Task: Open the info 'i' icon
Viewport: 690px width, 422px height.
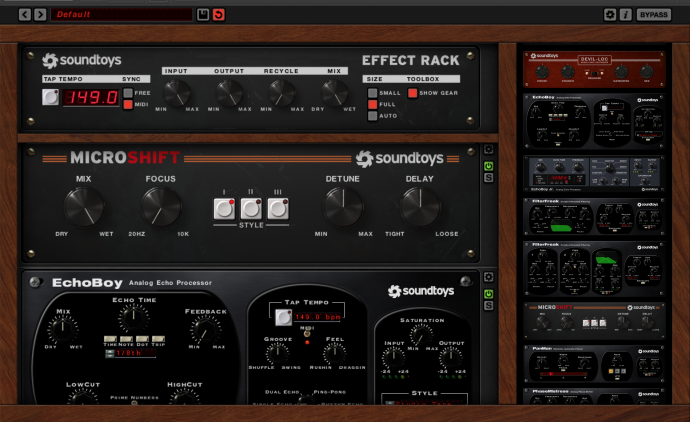Action: 625,15
